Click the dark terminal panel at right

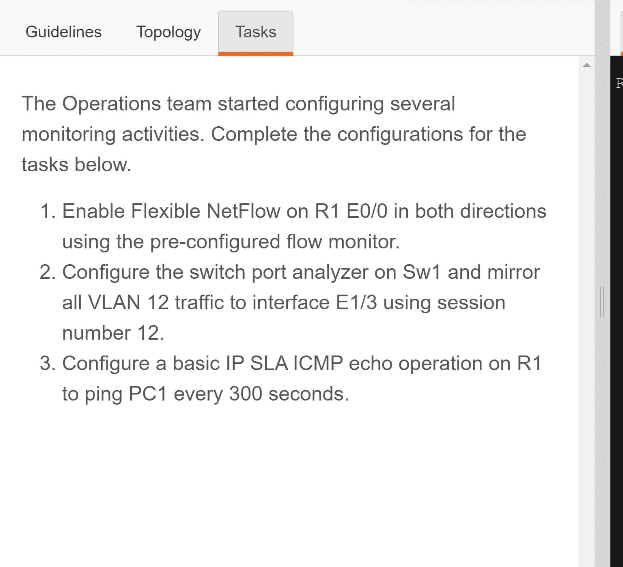(617, 300)
